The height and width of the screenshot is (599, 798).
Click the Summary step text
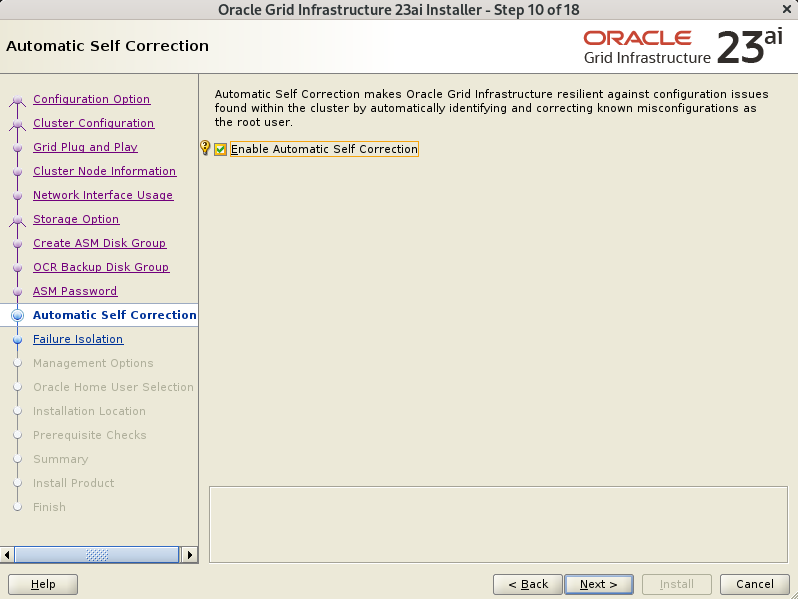pos(61,459)
